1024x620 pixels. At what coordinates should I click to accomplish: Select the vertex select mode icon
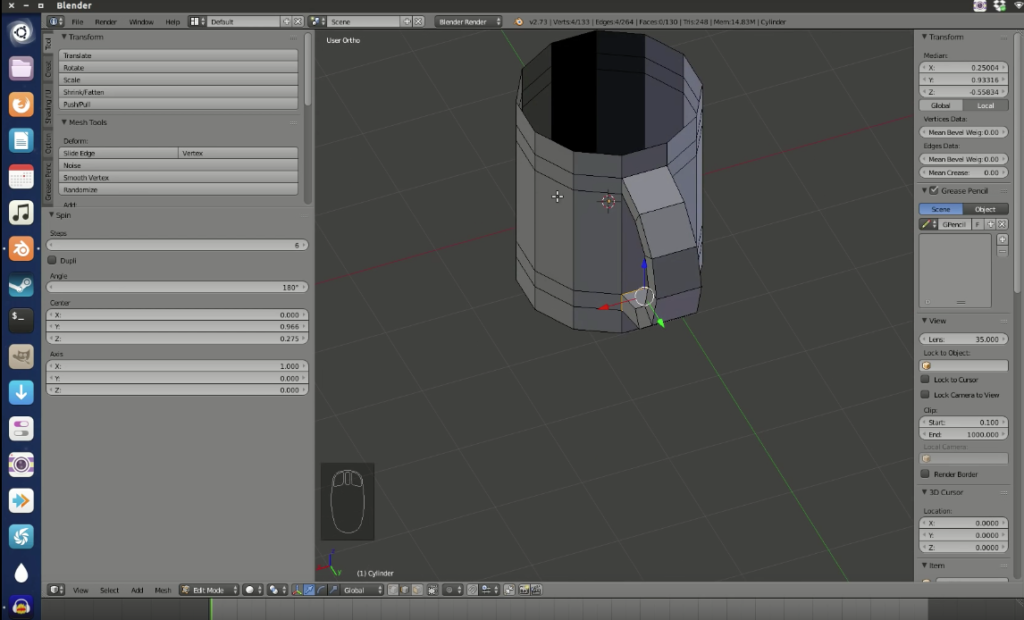392,590
